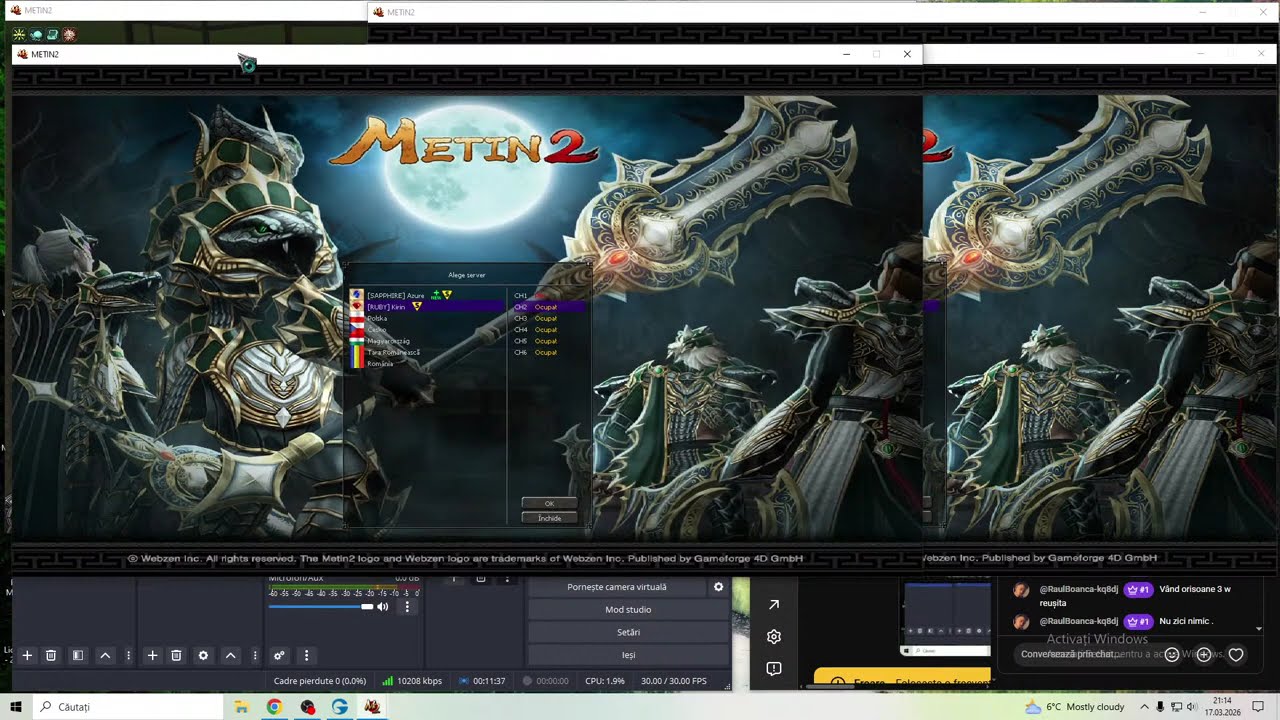Select the România server entry
Image resolution: width=1280 pixels, height=720 pixels.
(x=426, y=363)
